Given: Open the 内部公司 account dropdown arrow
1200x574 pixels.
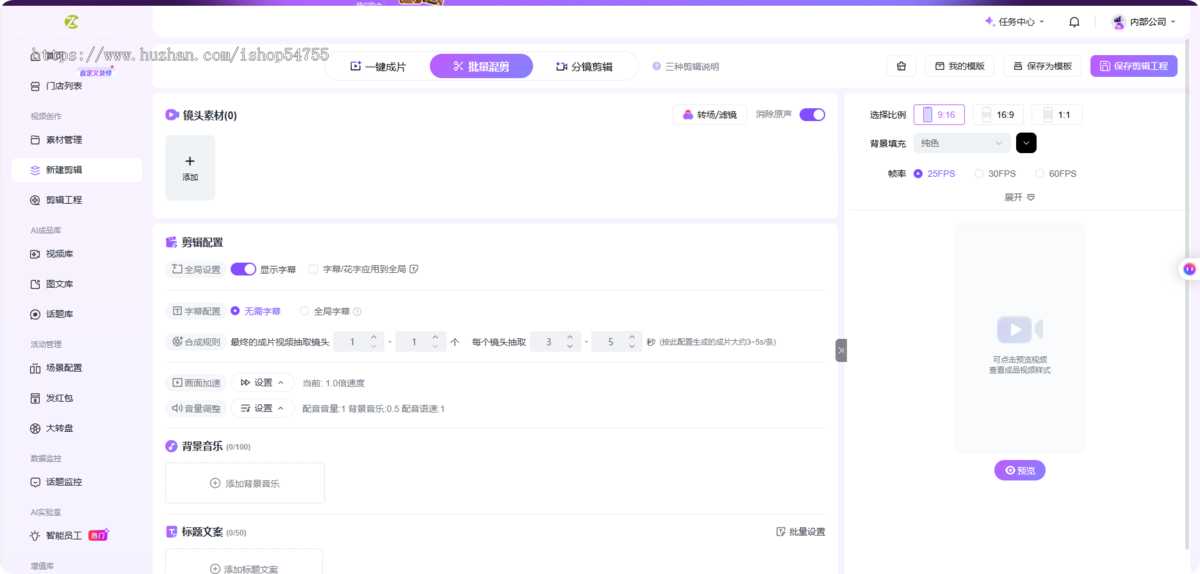Looking at the screenshot, I should (1173, 22).
